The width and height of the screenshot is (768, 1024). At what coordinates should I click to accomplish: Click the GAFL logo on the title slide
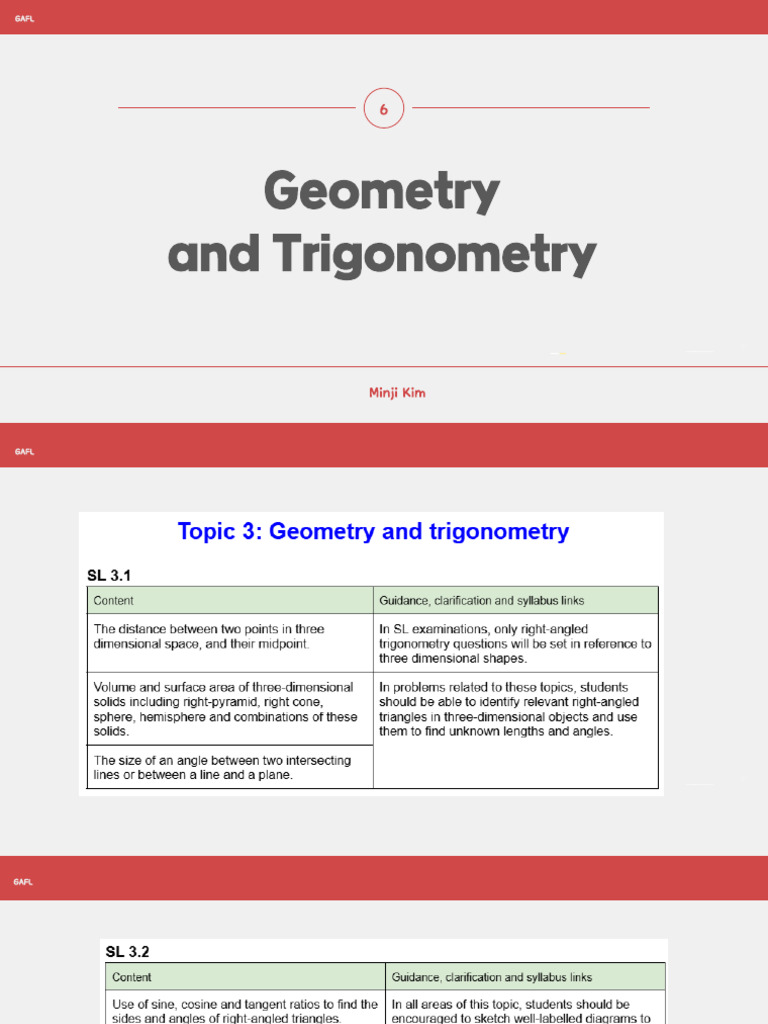click(x=24, y=19)
